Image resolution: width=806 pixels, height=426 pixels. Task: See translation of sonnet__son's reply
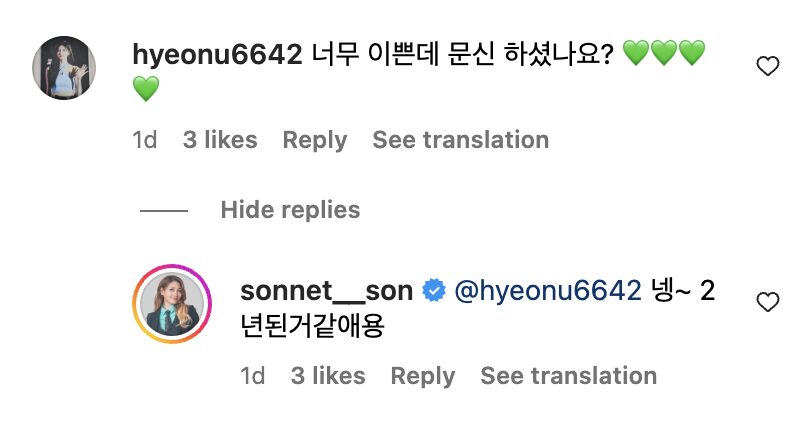click(x=568, y=376)
